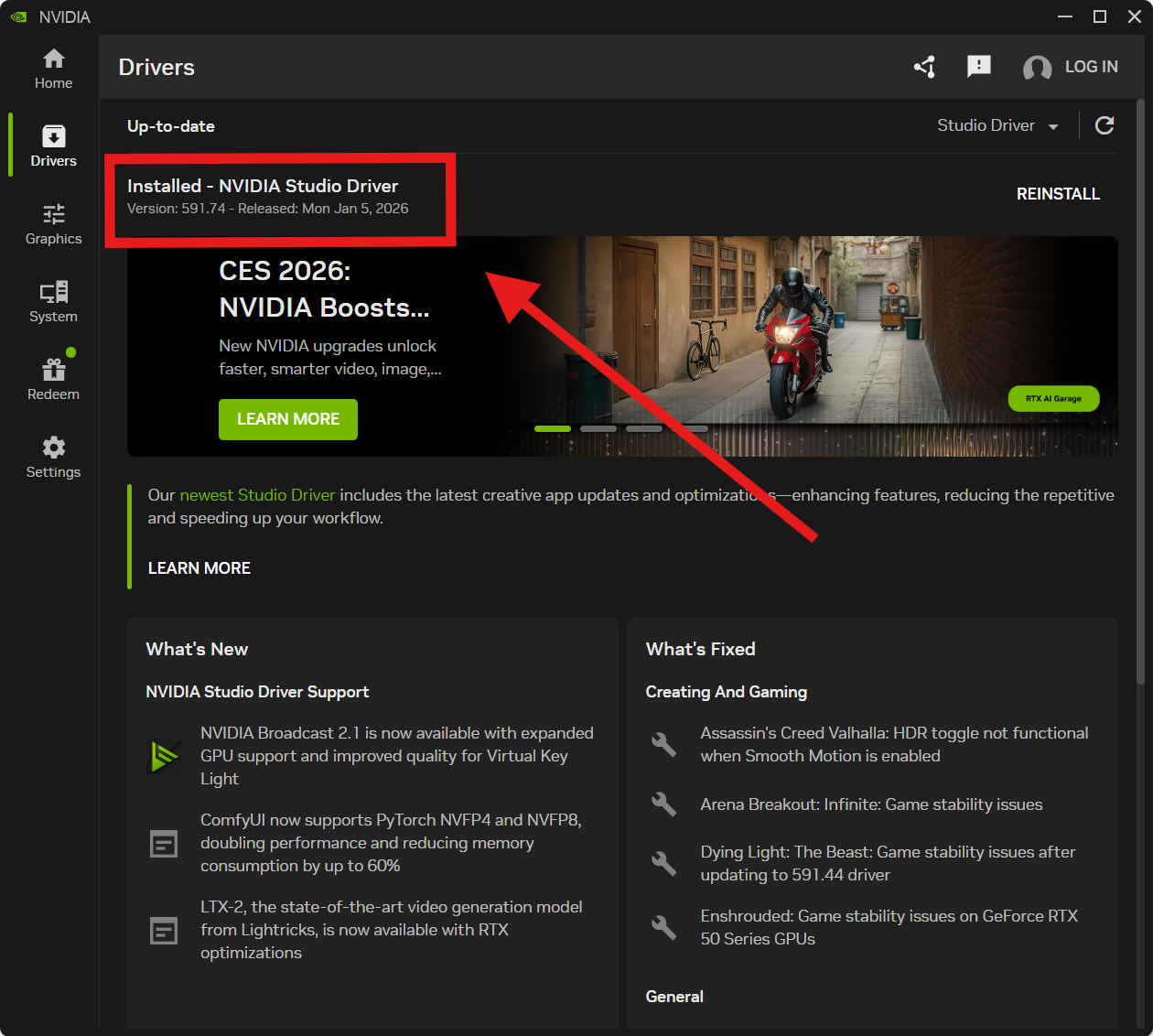
Task: Open the Redeem gift section
Action: [53, 380]
